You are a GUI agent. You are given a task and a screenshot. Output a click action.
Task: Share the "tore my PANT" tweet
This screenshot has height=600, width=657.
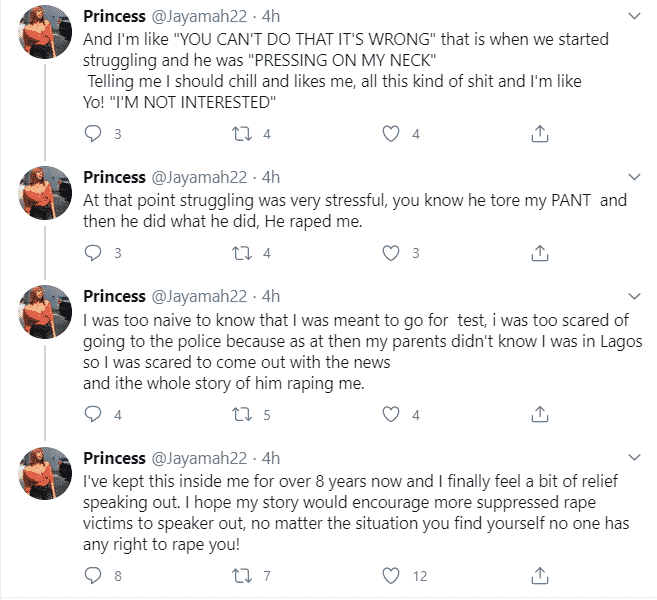tap(538, 253)
